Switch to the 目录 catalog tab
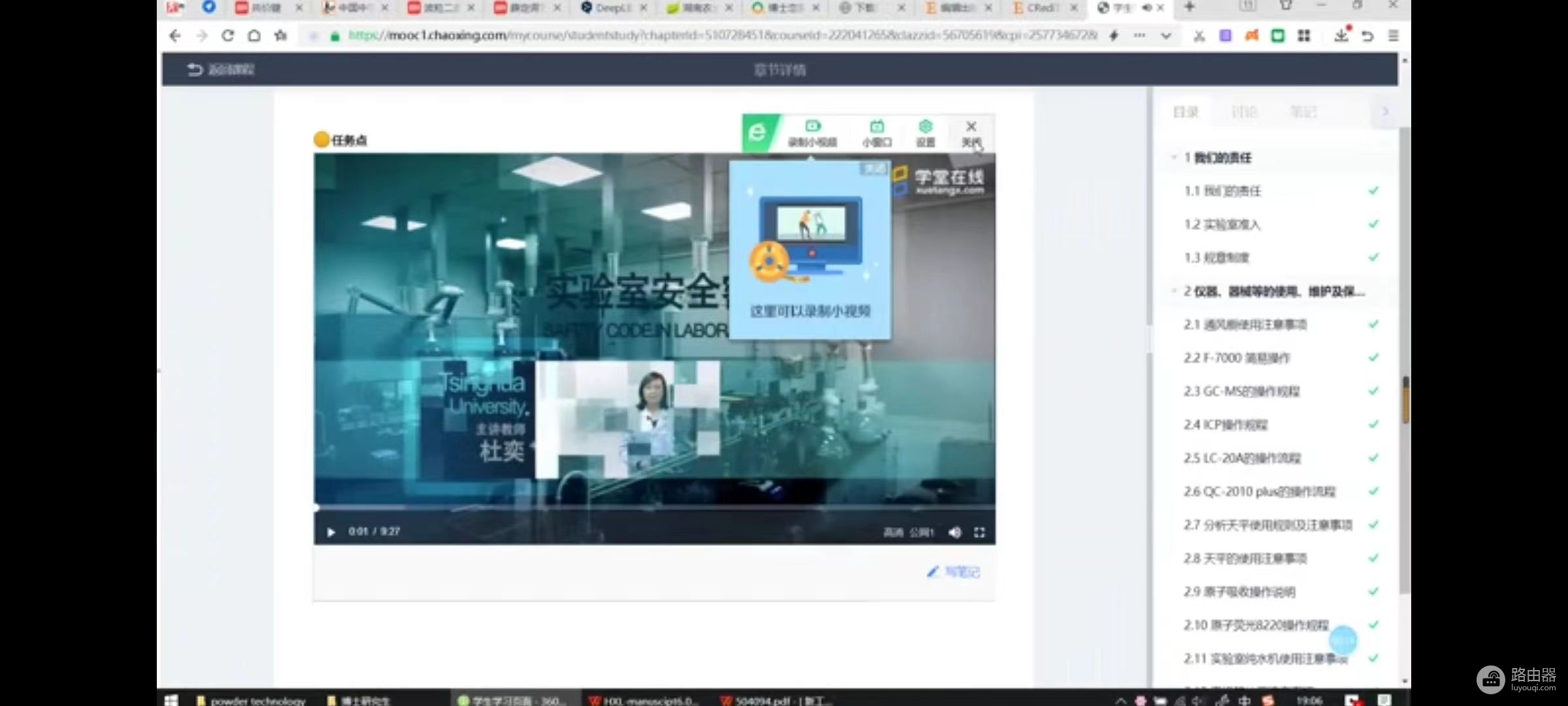 (x=1185, y=112)
